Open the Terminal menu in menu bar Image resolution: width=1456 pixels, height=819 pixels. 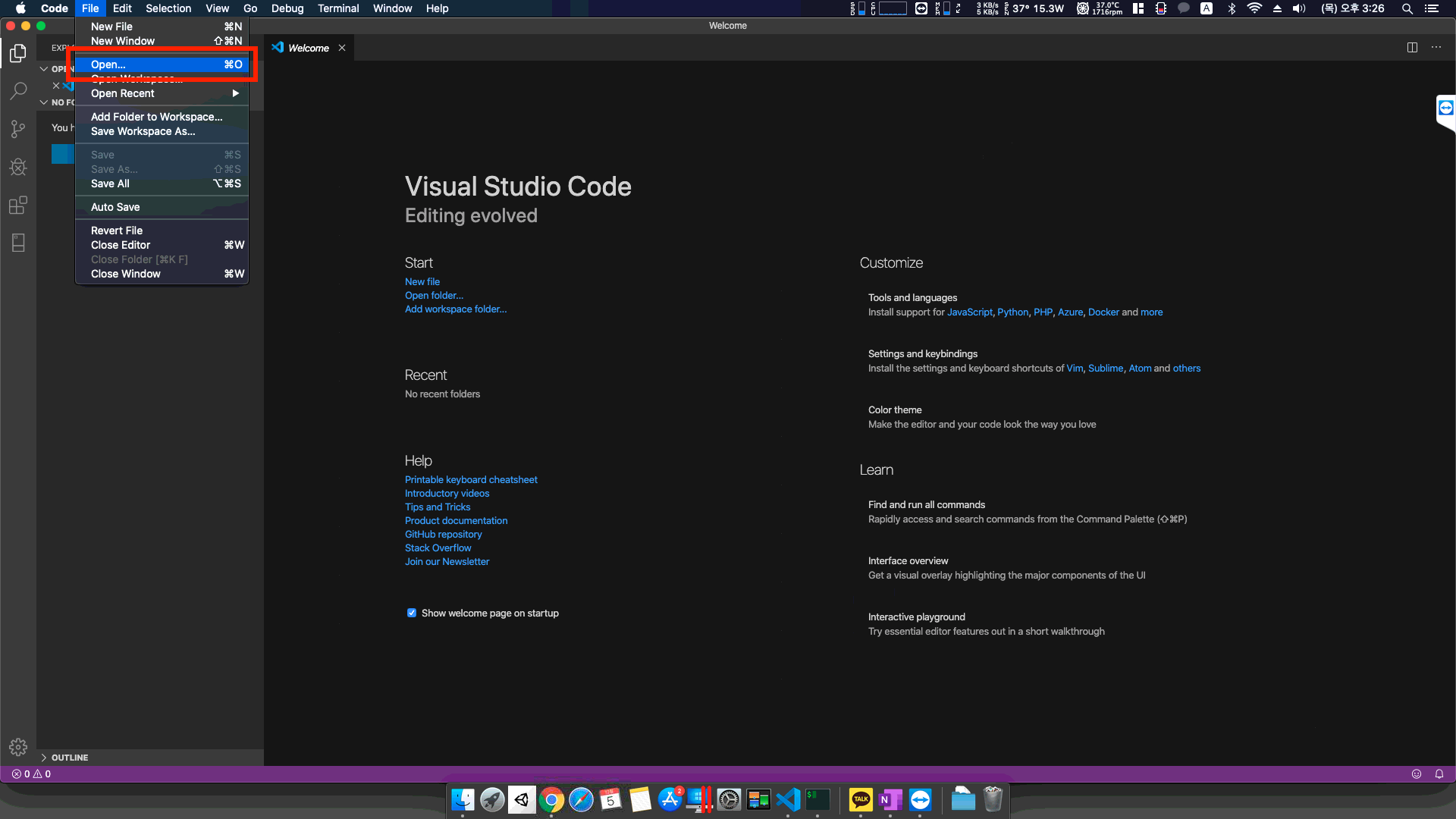(x=337, y=8)
